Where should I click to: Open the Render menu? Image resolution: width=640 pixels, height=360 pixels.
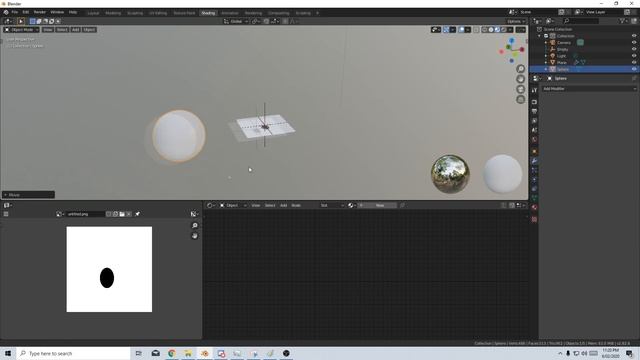pyautogui.click(x=40, y=12)
